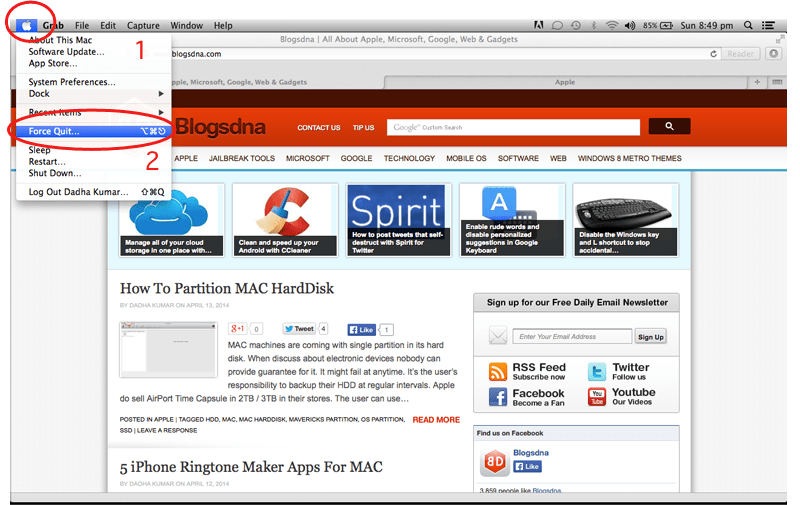
Task: Click the Google +1 button
Action: click(237, 329)
